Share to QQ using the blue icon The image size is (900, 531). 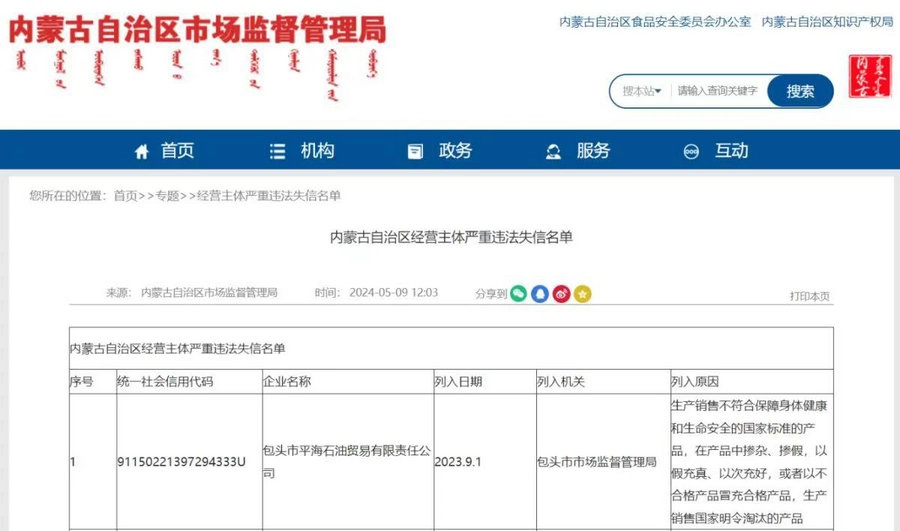tap(540, 293)
